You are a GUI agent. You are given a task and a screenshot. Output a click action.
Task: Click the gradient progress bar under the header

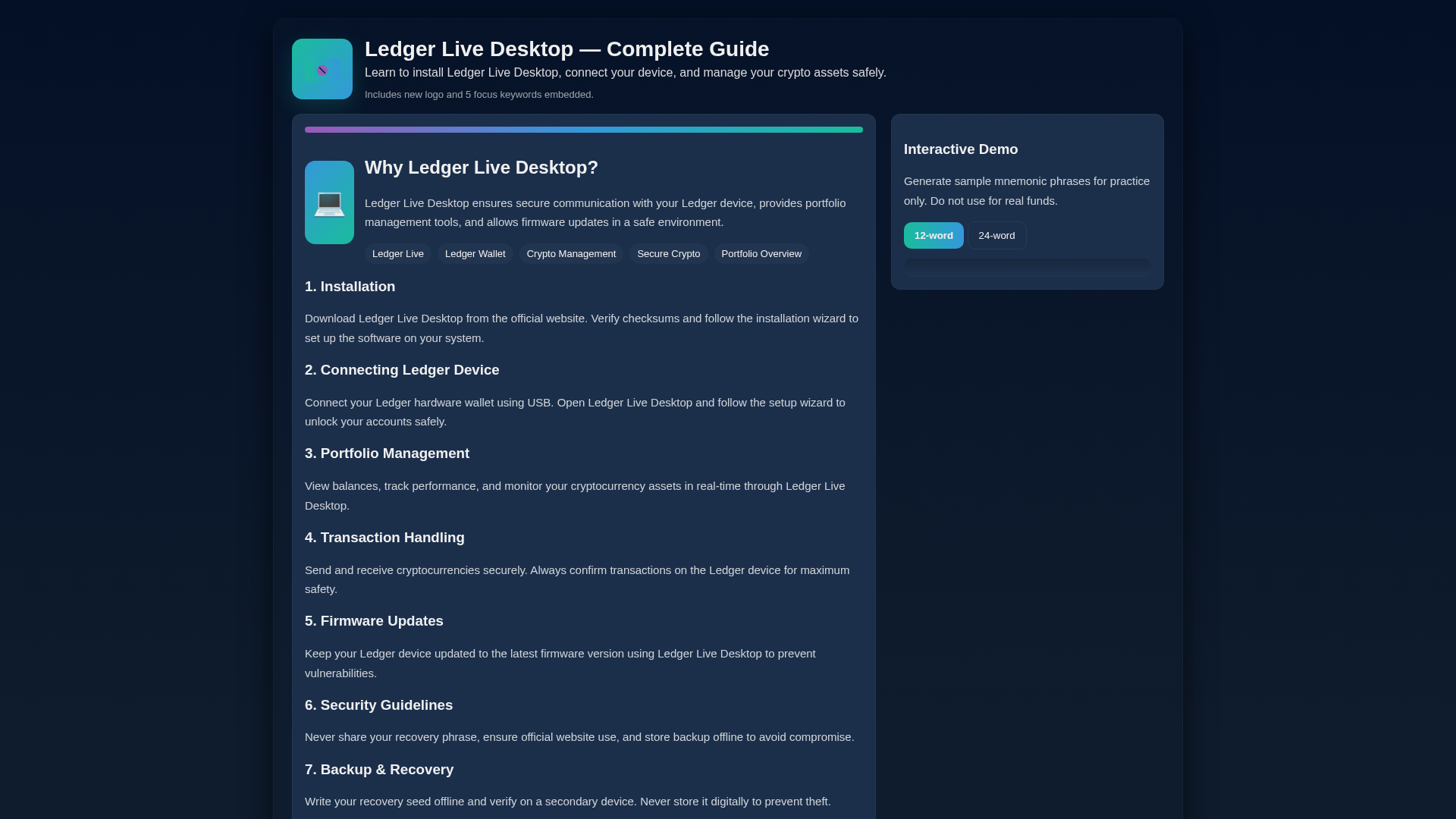click(584, 130)
